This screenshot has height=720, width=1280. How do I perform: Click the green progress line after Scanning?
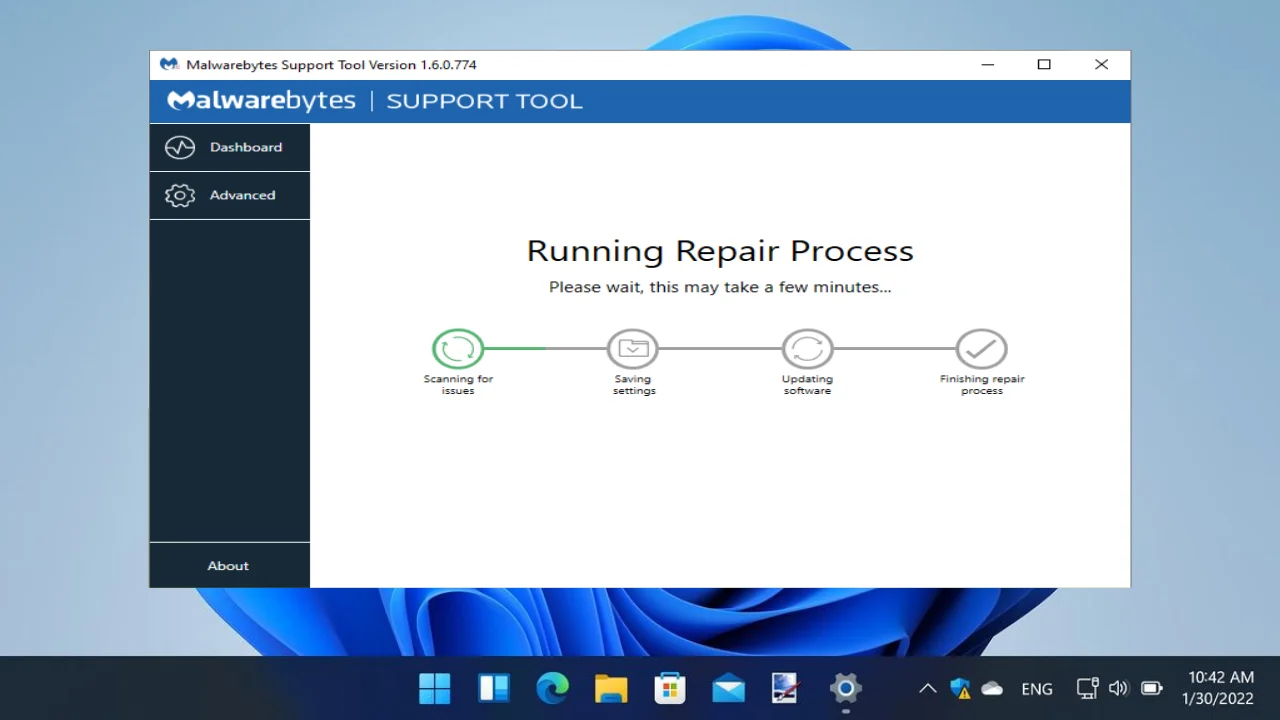(x=515, y=348)
